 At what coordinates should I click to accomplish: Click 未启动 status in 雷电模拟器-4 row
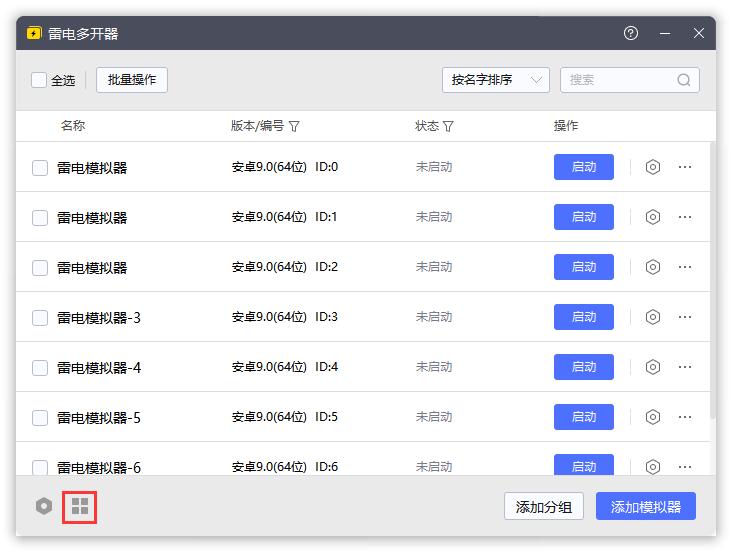coord(434,367)
